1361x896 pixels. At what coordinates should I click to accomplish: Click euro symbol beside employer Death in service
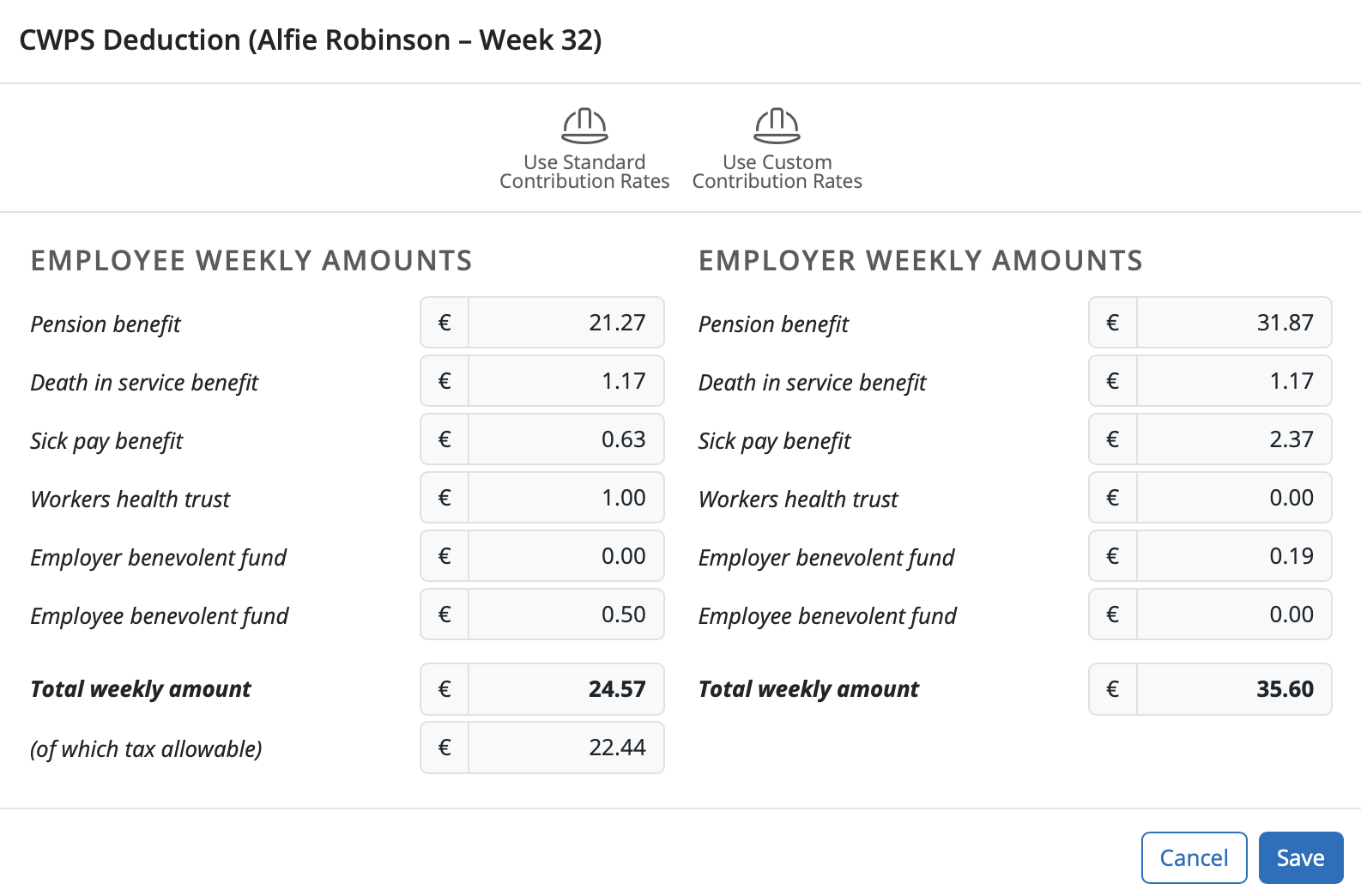coord(1113,381)
